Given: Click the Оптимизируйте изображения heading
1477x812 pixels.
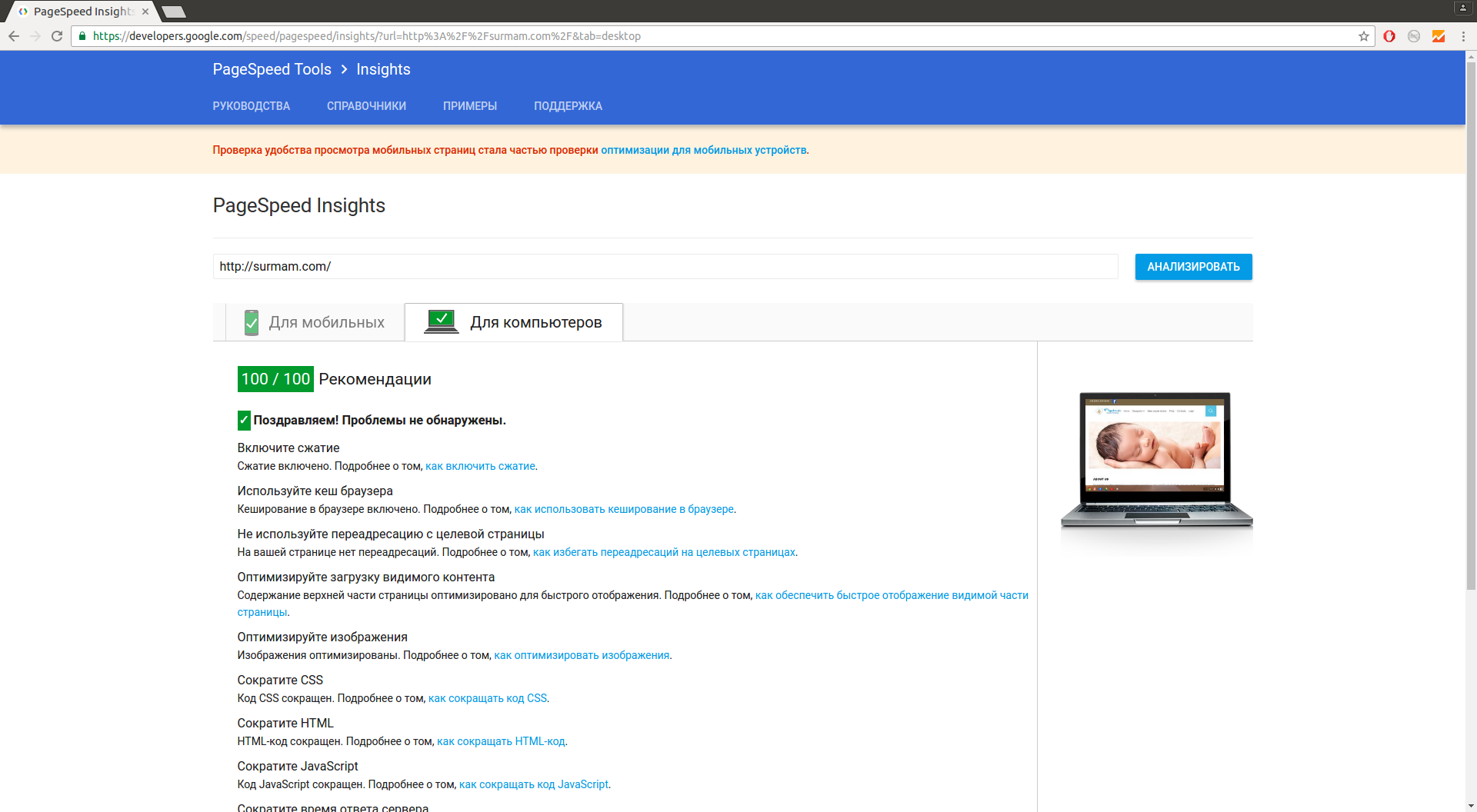Looking at the screenshot, I should pos(322,637).
